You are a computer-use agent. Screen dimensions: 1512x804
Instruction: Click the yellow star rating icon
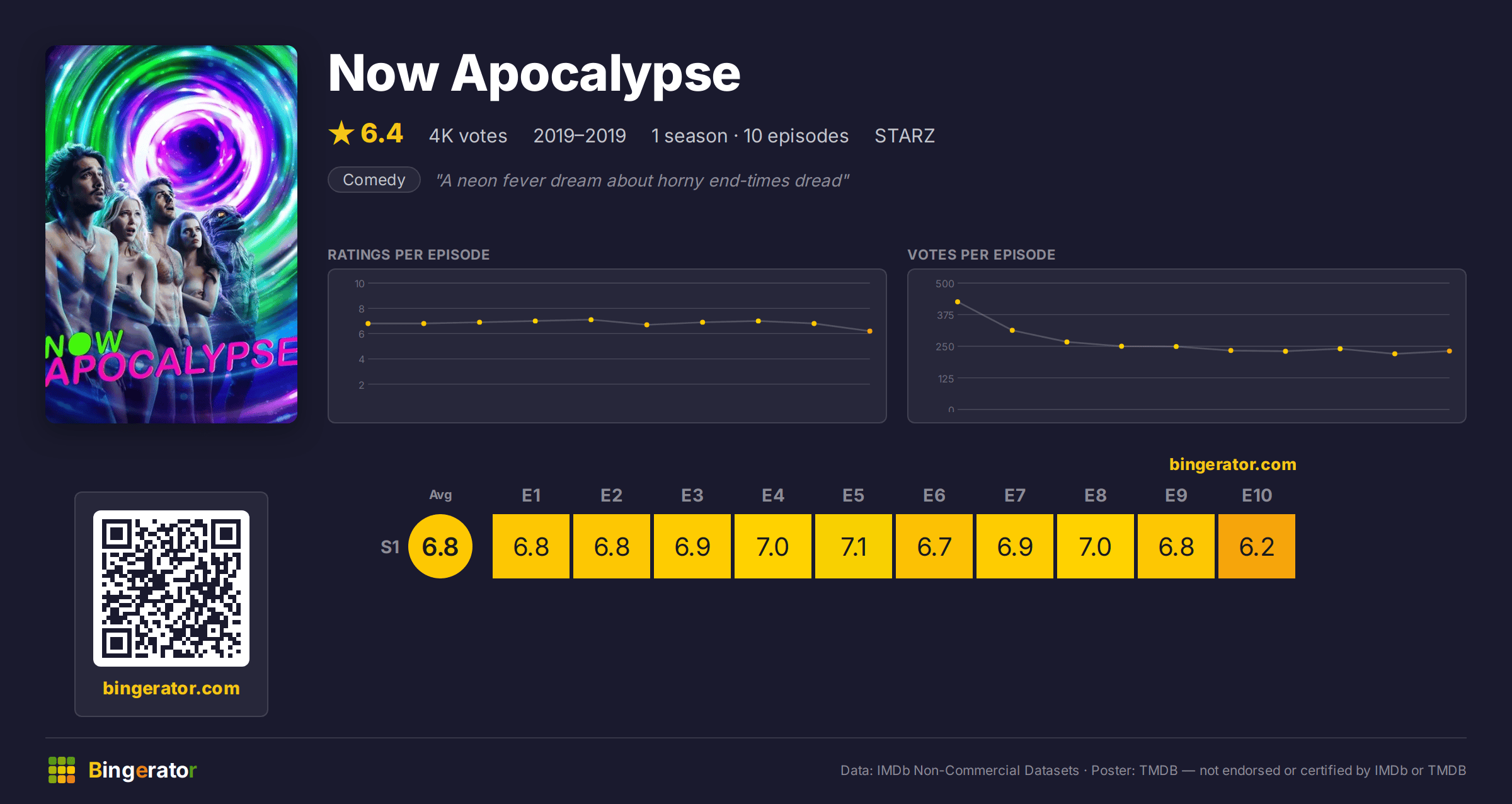[x=341, y=133]
